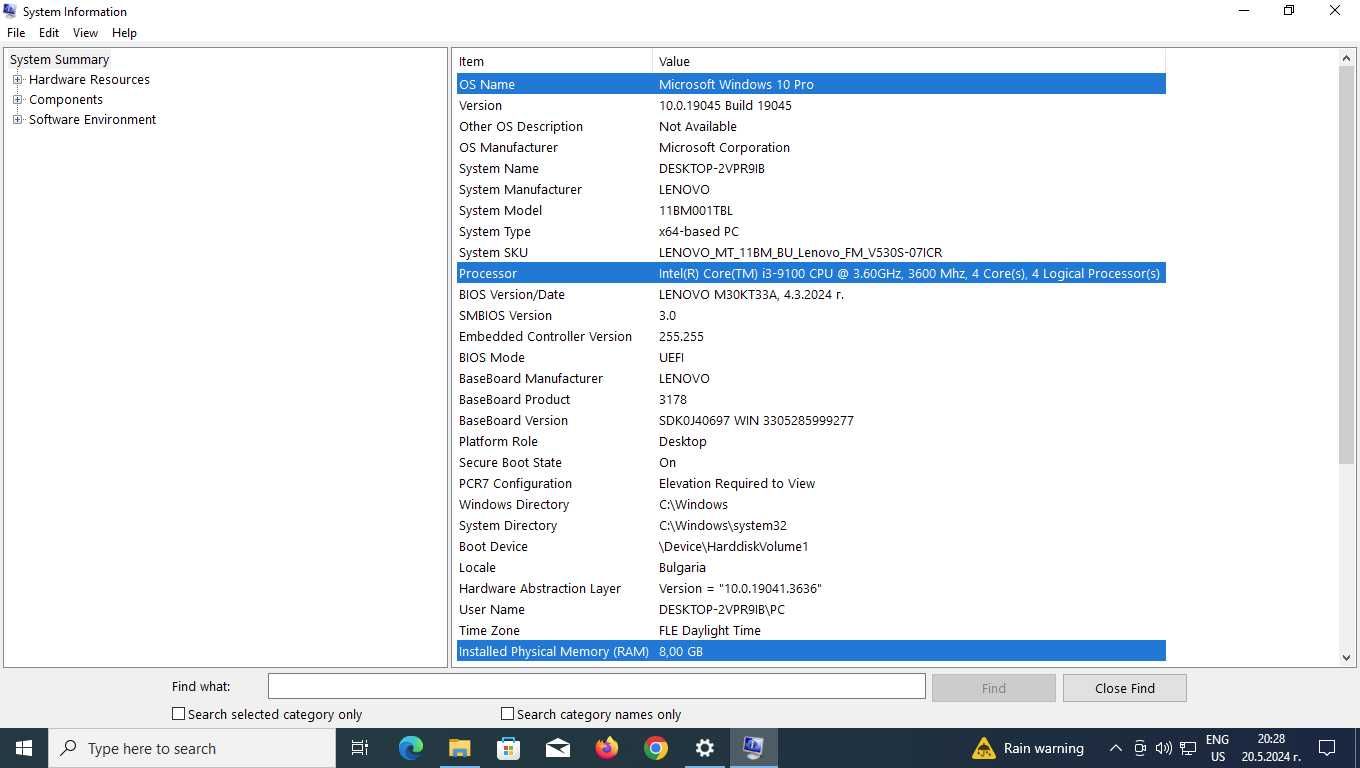Screen dimensions: 1360x768
Task: Open Settings gear on the taskbar
Action: [704, 748]
